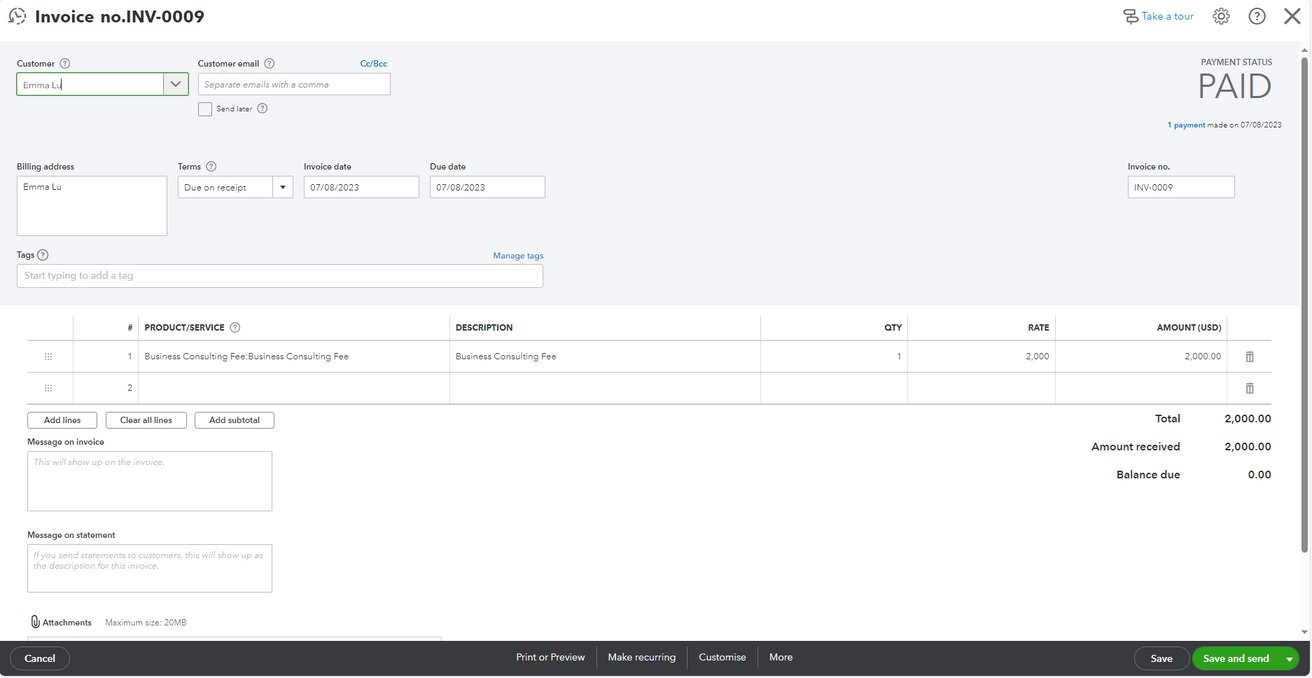The width and height of the screenshot is (1312, 678).
Task: Click the invoice history clock icon
Action: point(17,17)
